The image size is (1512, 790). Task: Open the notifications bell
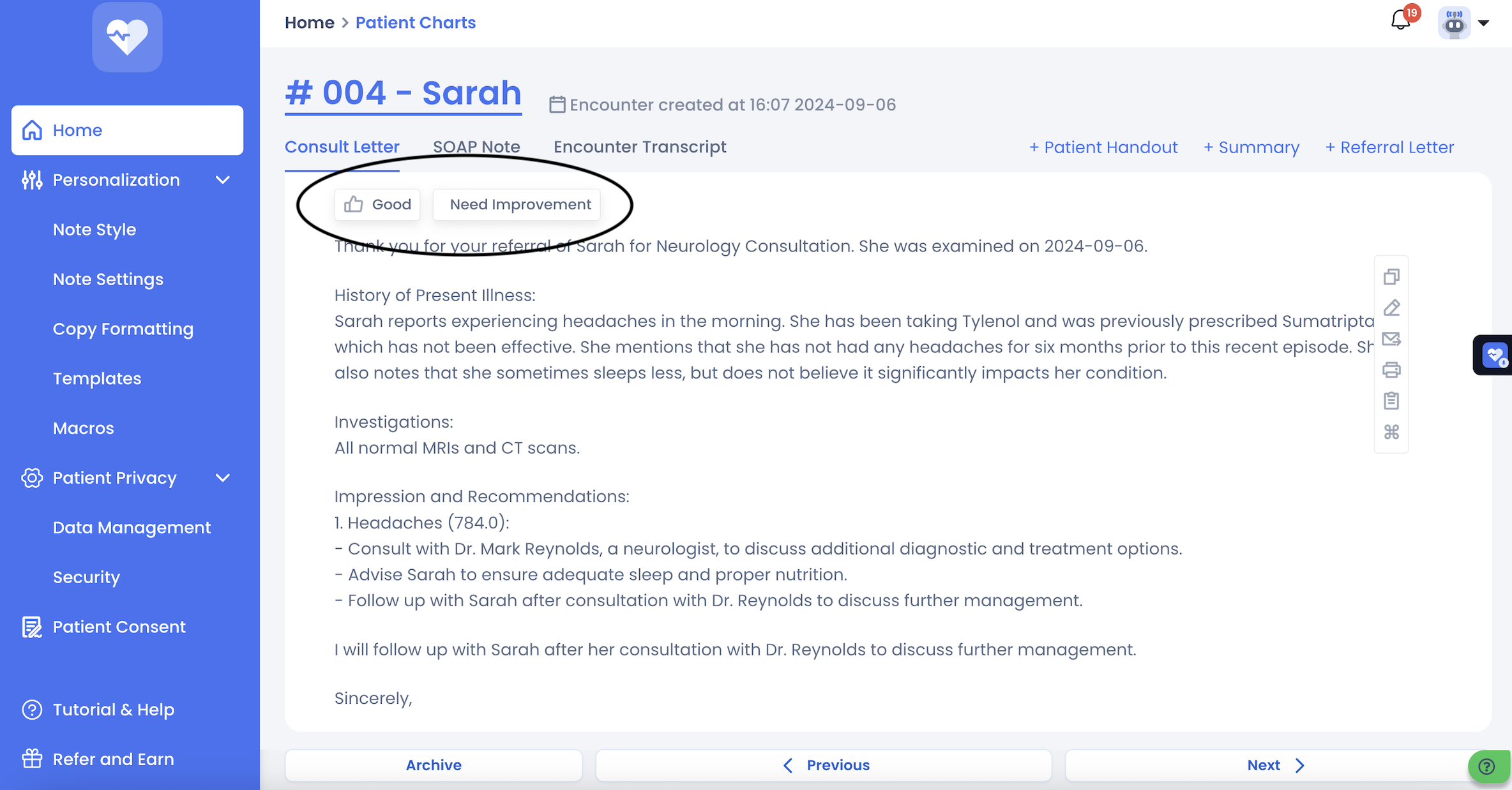[1400, 21]
